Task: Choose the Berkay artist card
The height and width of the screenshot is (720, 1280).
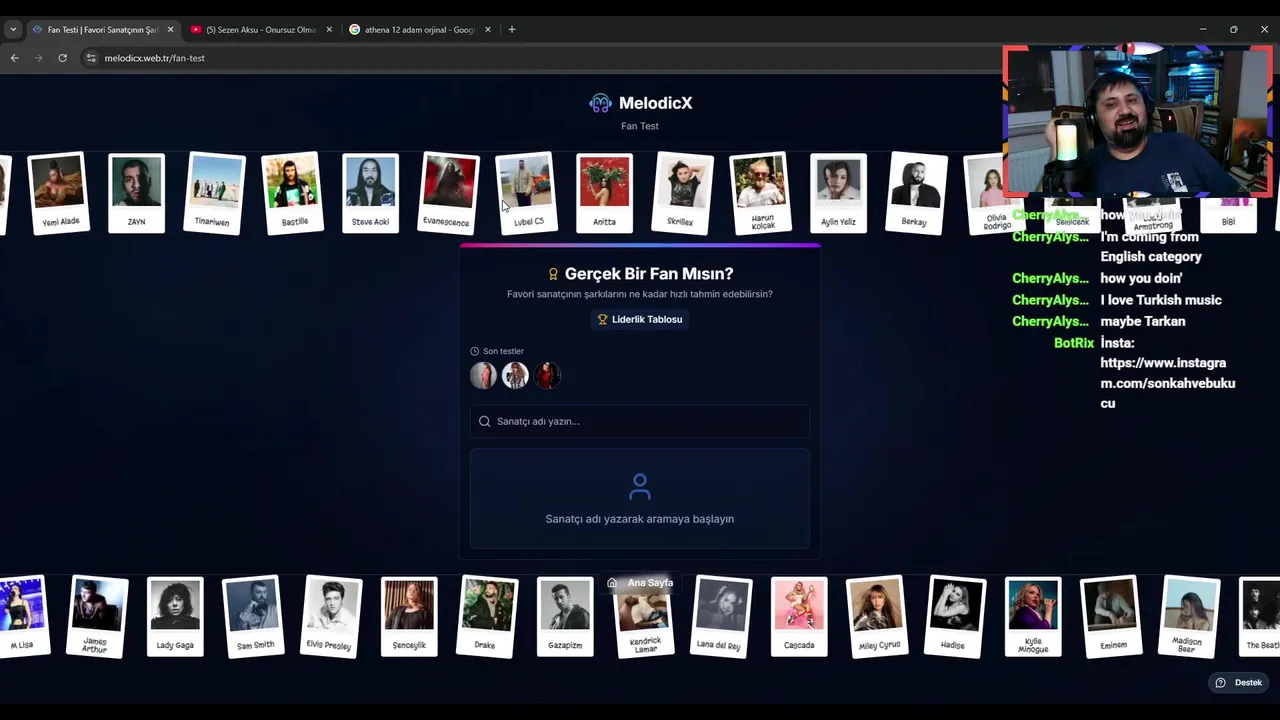Action: click(x=916, y=193)
